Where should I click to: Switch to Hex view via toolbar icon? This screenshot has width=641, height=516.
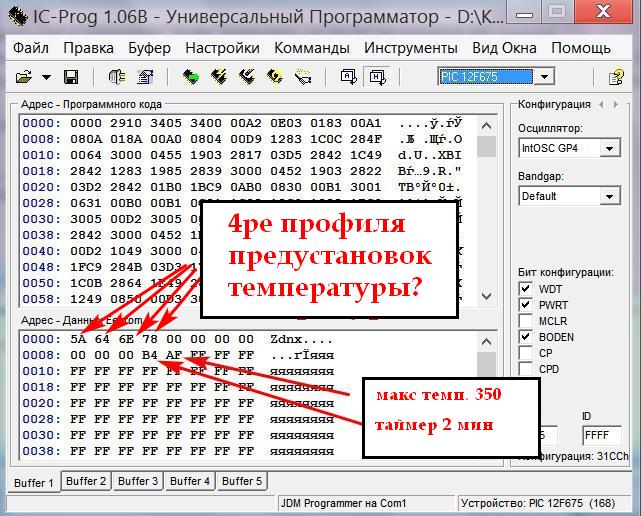(376, 76)
